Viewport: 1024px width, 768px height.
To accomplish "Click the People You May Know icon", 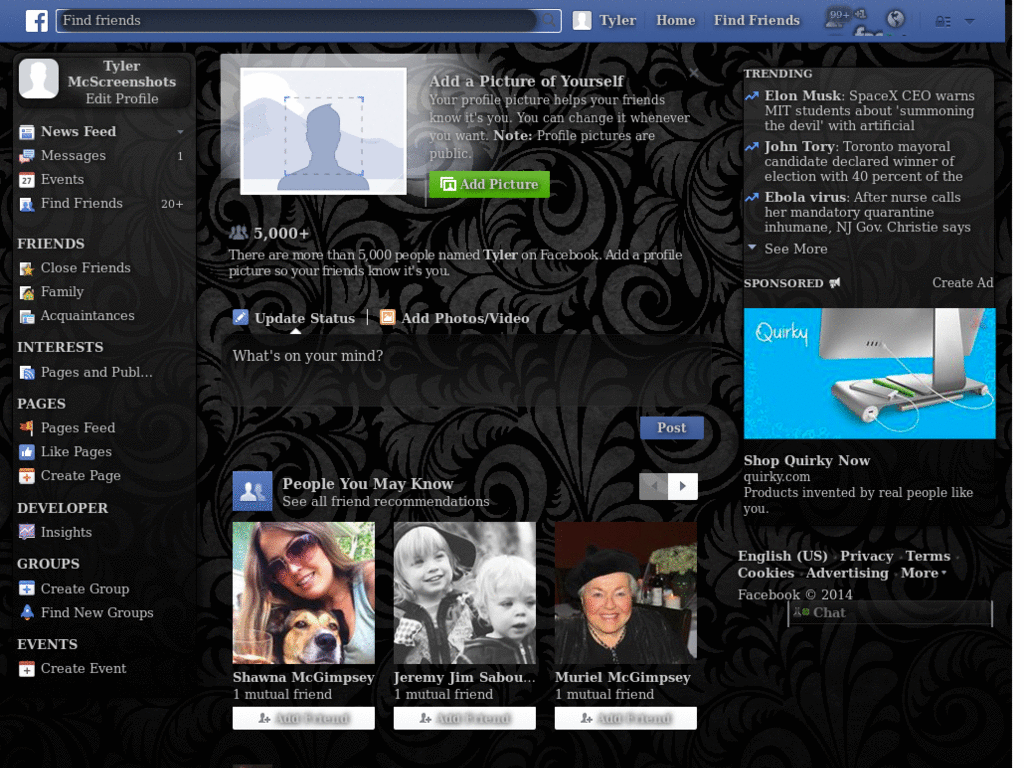I will (252, 491).
